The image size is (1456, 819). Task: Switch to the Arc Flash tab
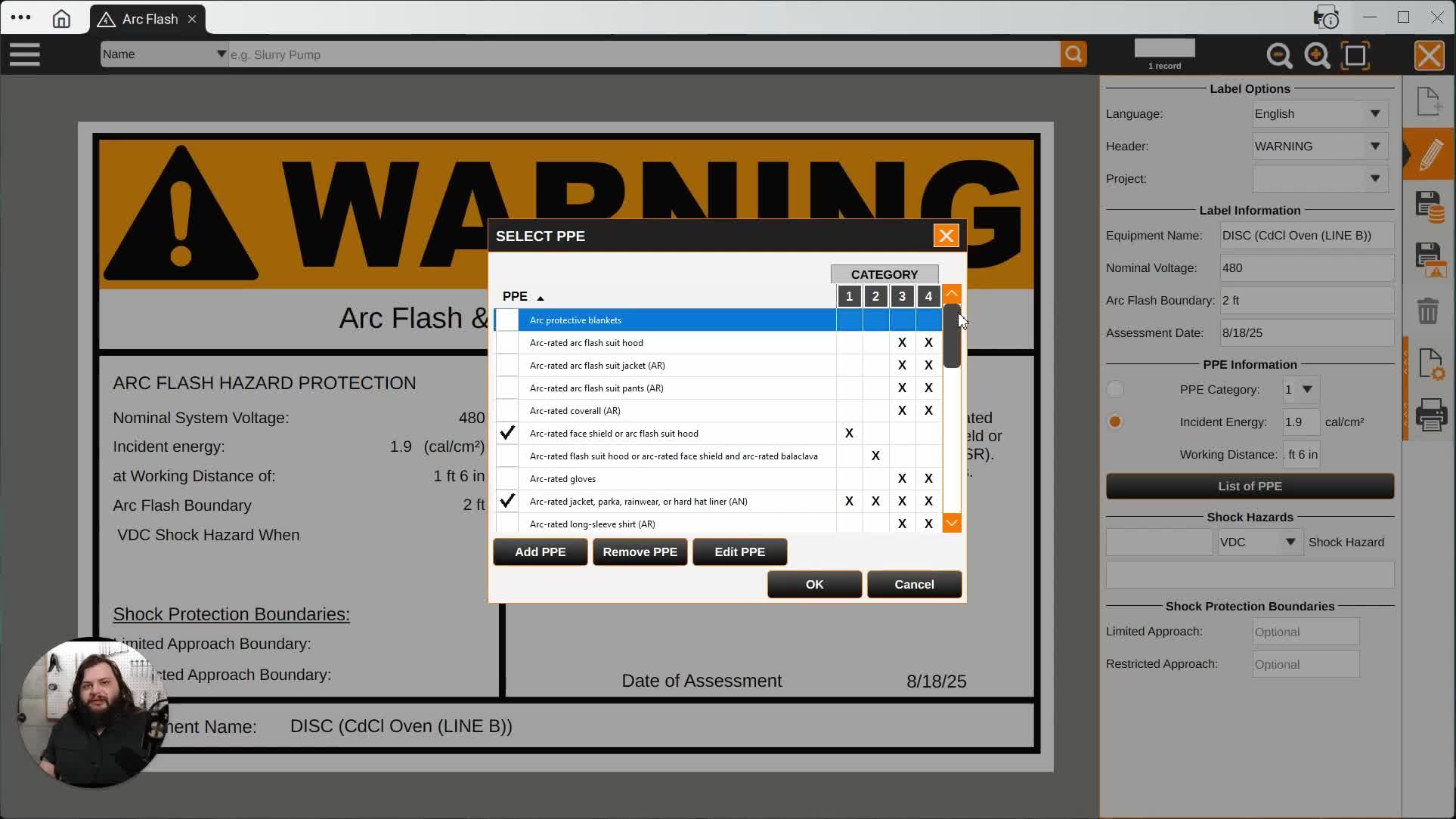point(148,19)
